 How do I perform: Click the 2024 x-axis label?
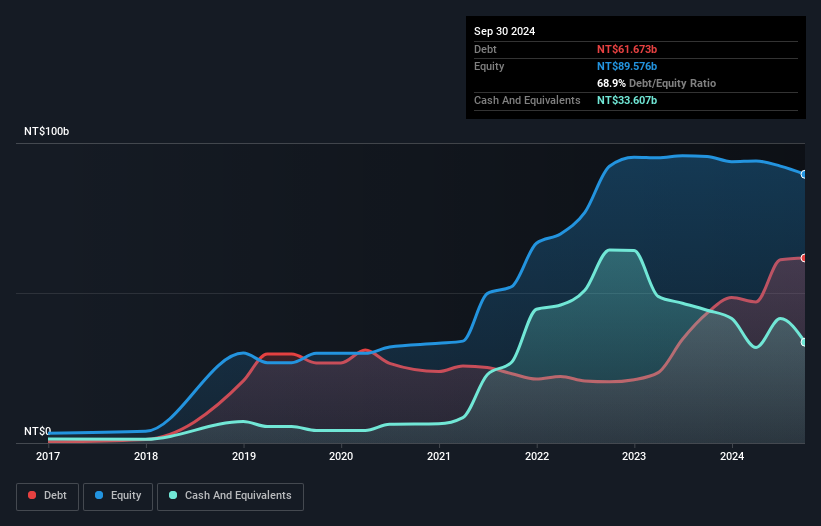pos(732,456)
